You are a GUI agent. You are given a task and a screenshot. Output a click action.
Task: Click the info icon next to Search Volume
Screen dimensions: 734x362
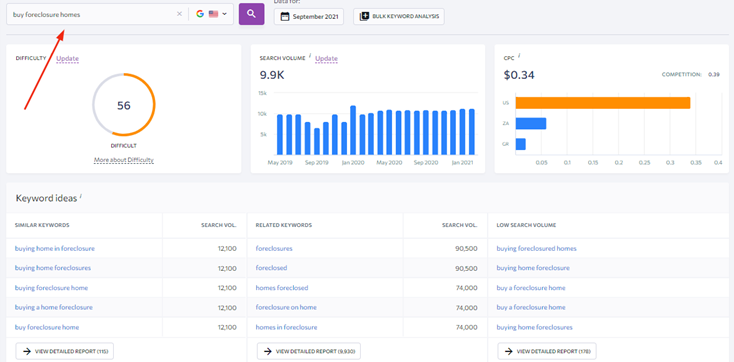tap(310, 56)
